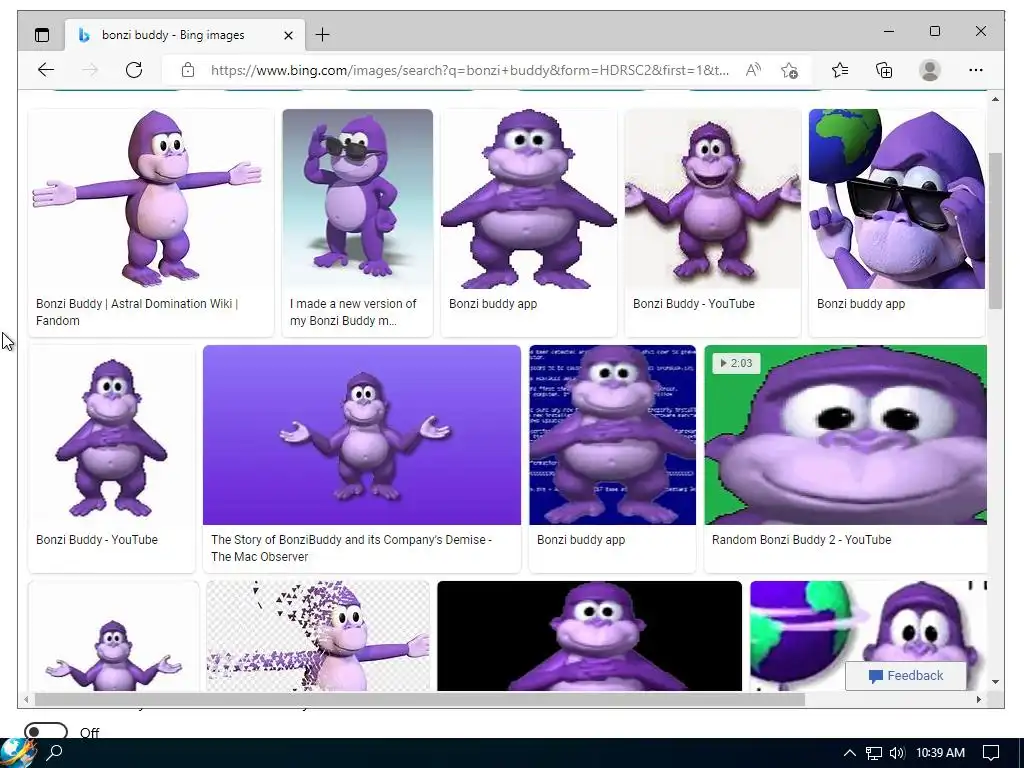Open the network status tray icon
This screenshot has width=1024, height=768.
click(874, 753)
